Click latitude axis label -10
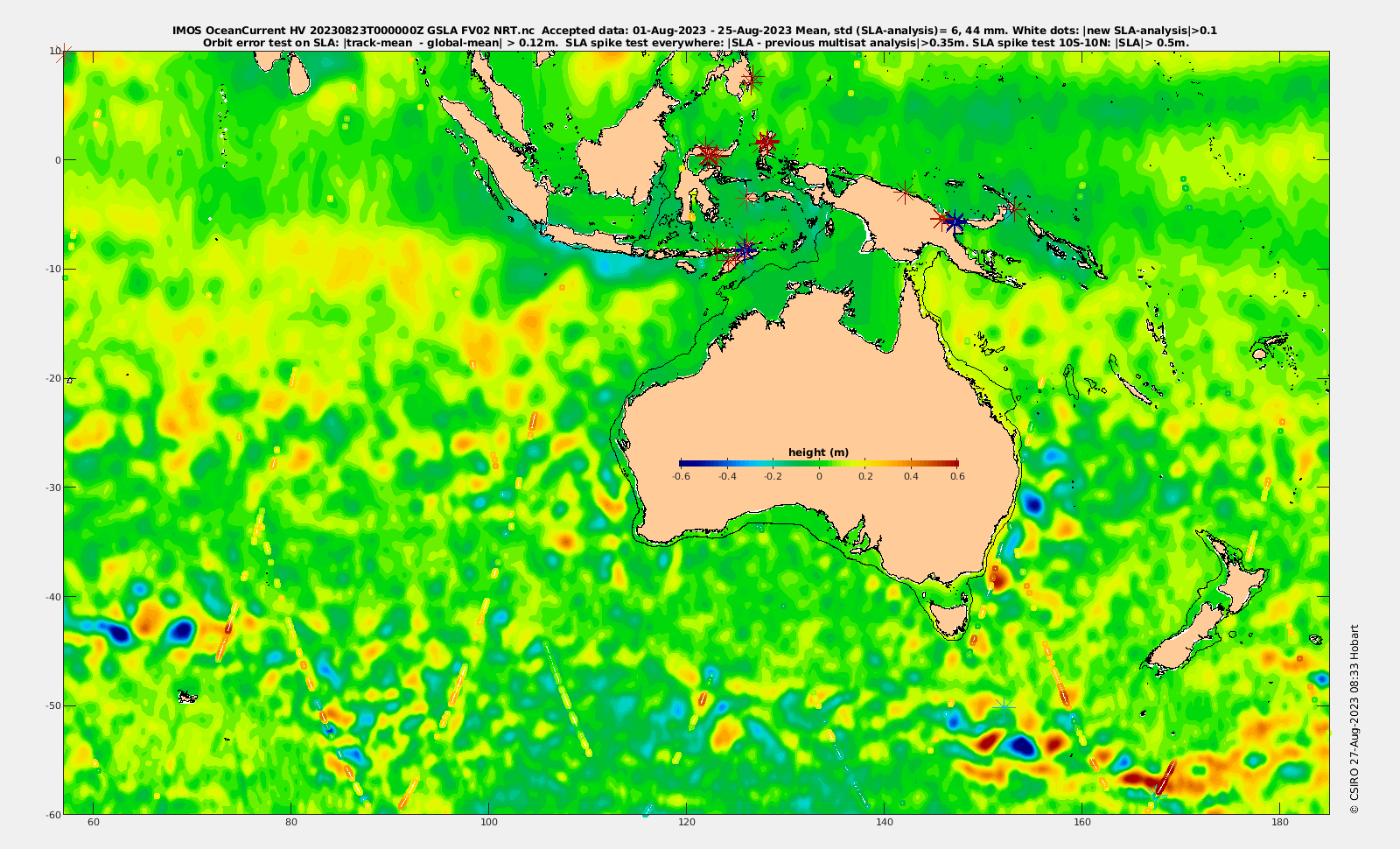This screenshot has height=849, width=1400. pyautogui.click(x=52, y=269)
